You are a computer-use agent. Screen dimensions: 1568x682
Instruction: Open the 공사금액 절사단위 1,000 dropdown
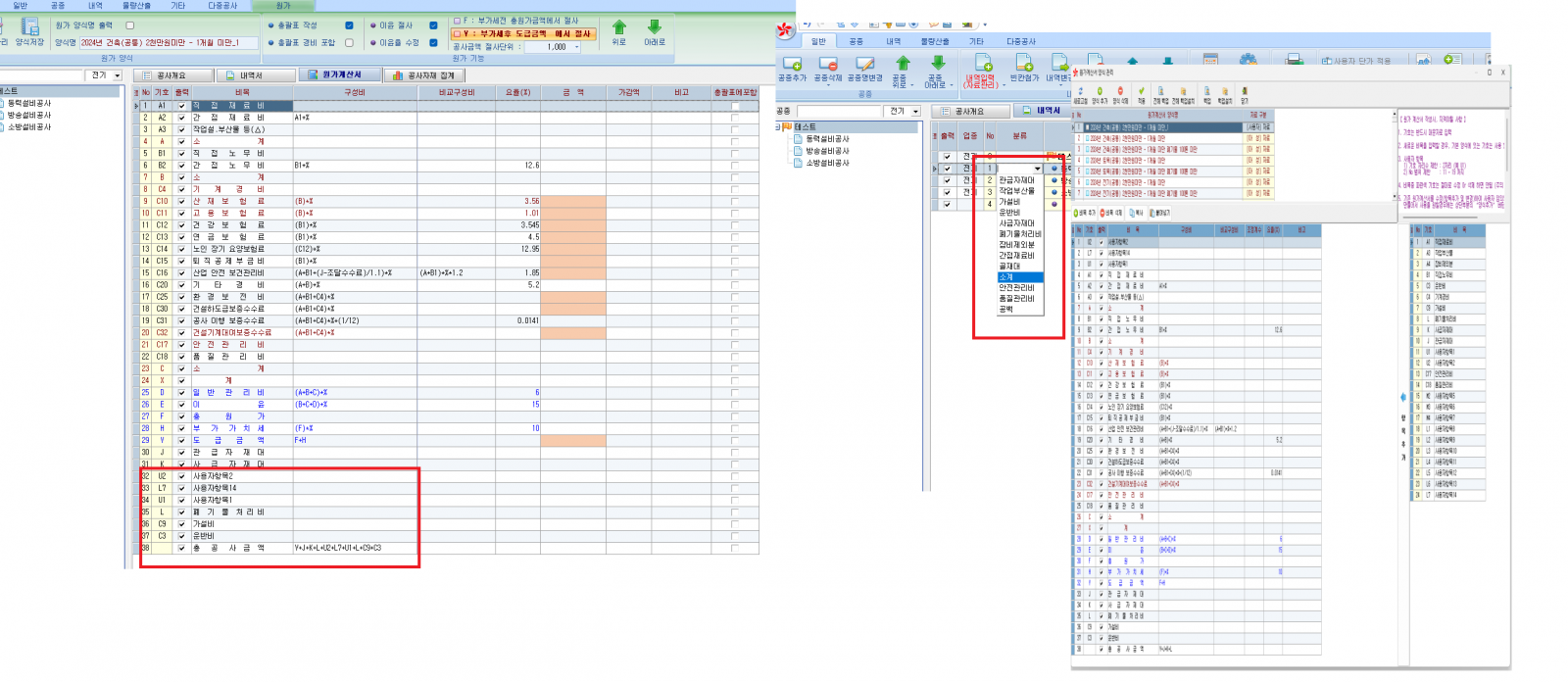(576, 47)
